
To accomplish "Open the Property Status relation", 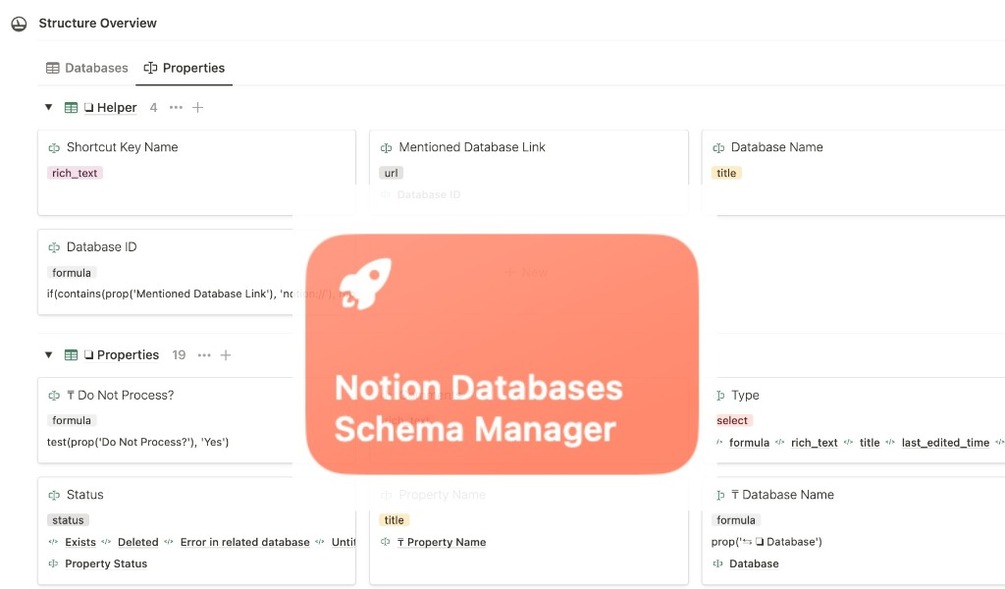I will click(x=106, y=564).
